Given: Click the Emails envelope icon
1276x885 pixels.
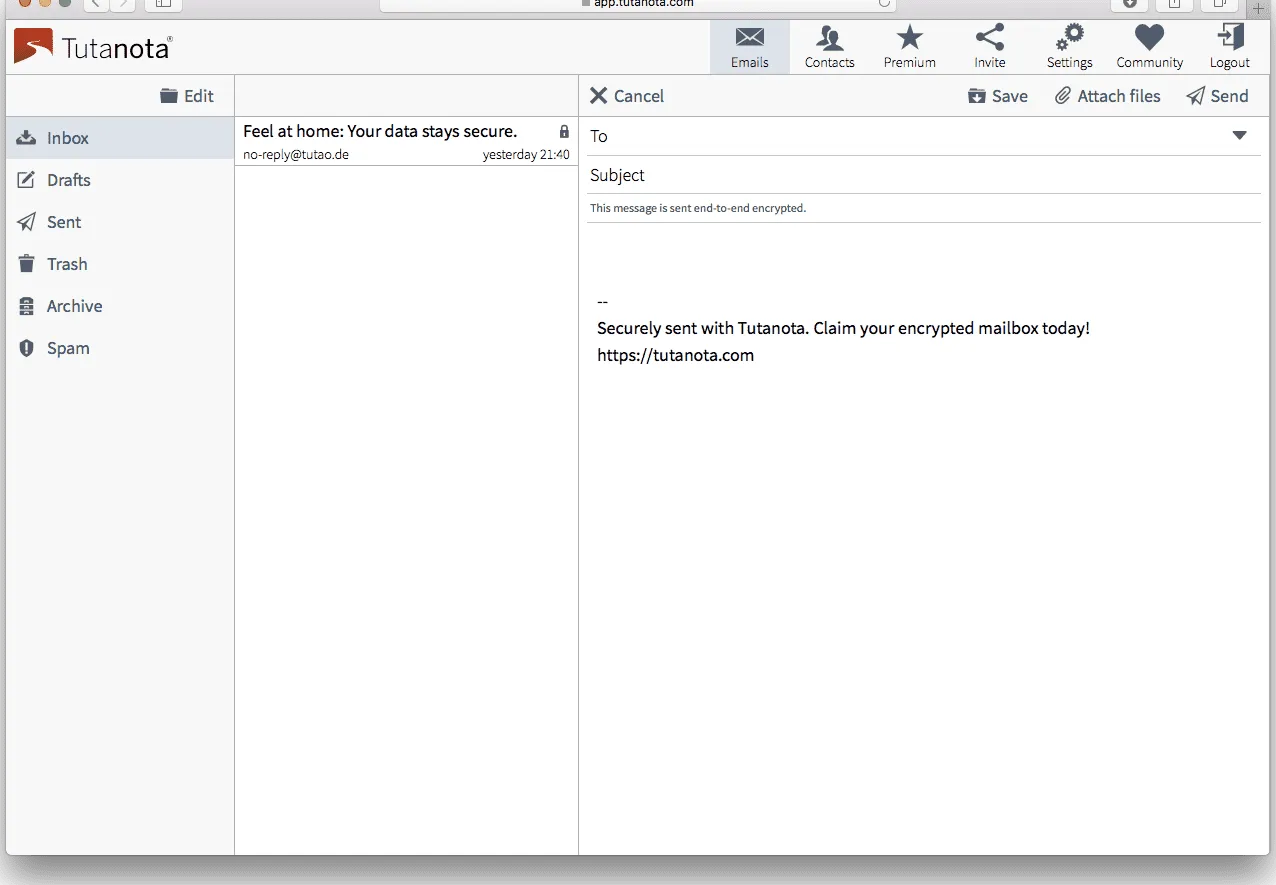Looking at the screenshot, I should 749,40.
